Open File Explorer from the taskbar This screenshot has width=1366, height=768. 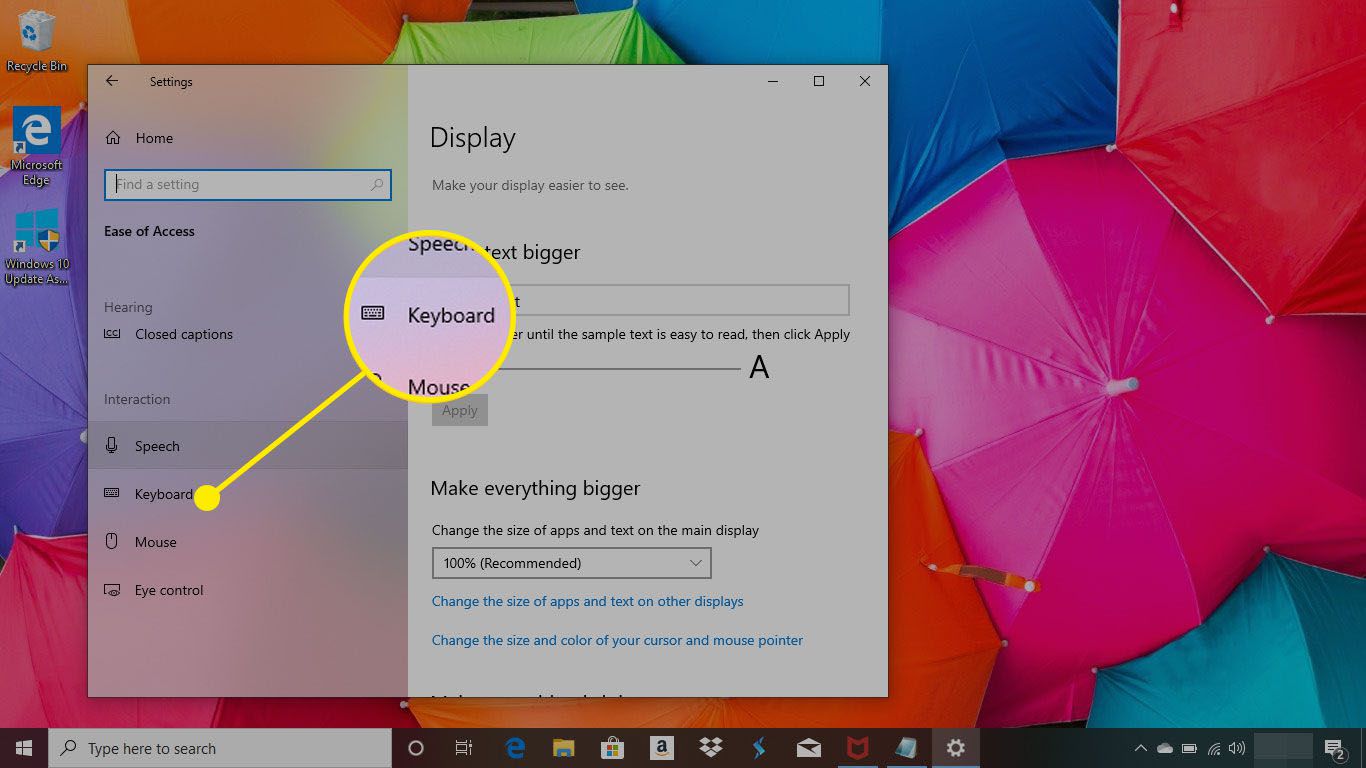point(564,748)
